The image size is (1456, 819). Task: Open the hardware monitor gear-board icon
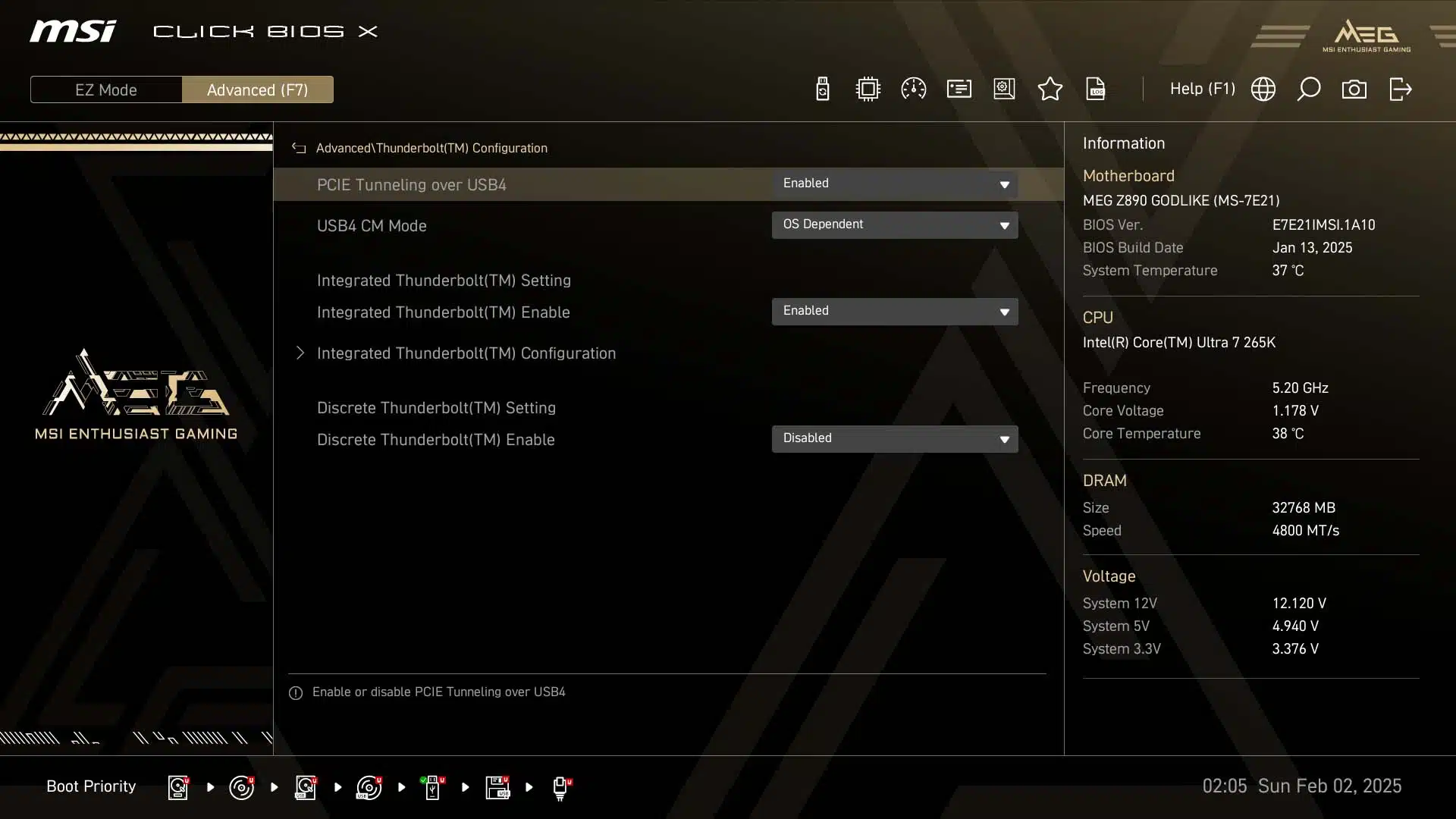[1004, 89]
